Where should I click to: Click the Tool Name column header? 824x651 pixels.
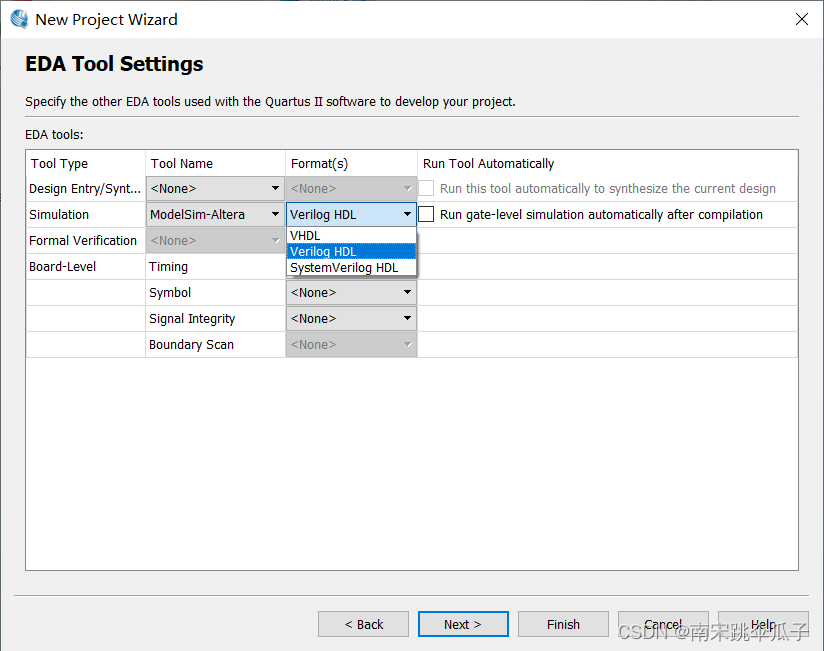215,163
